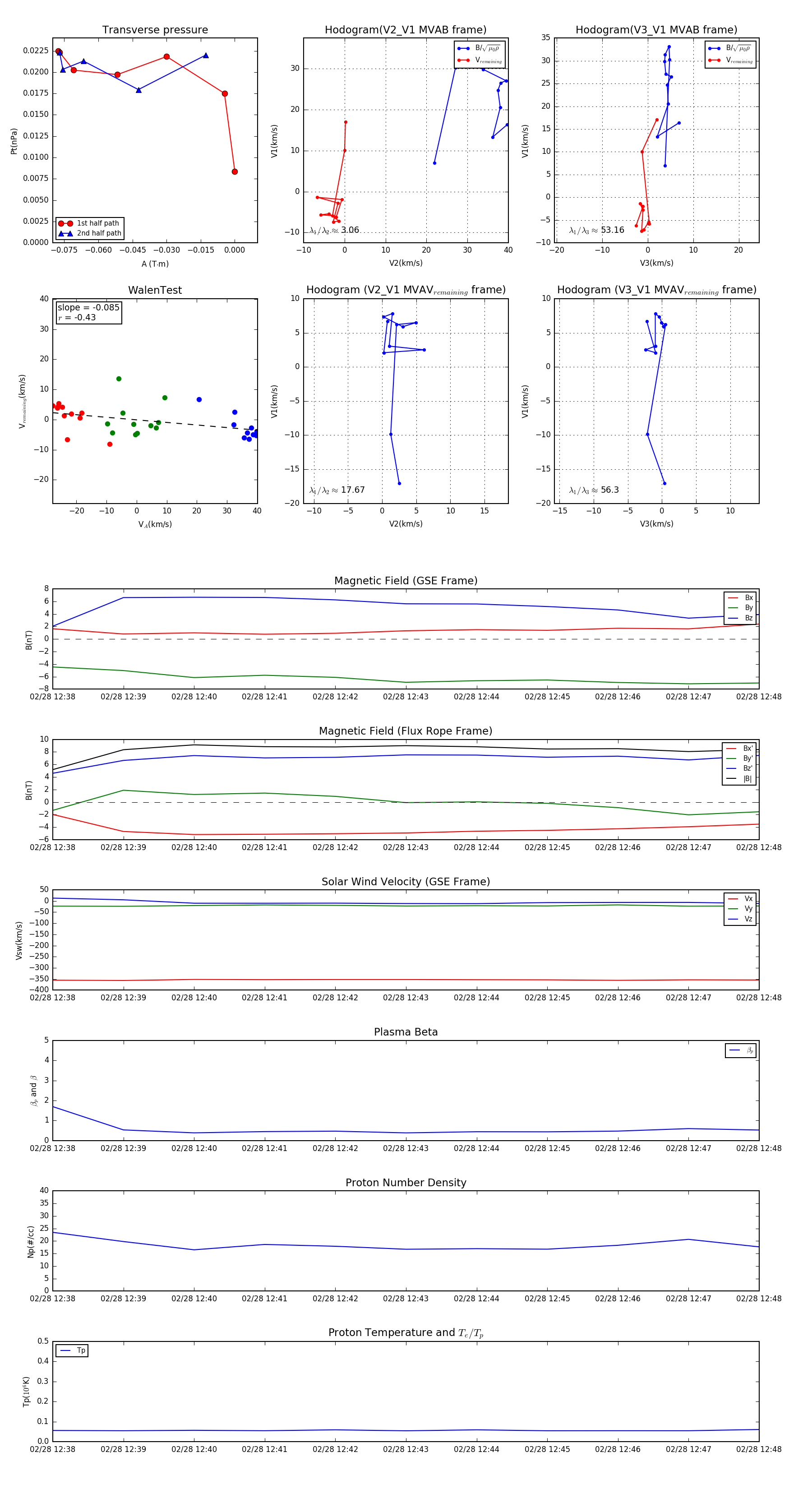Click the 'Hodogram (V2_V1 MVAV remaining frame)' title

[406, 290]
